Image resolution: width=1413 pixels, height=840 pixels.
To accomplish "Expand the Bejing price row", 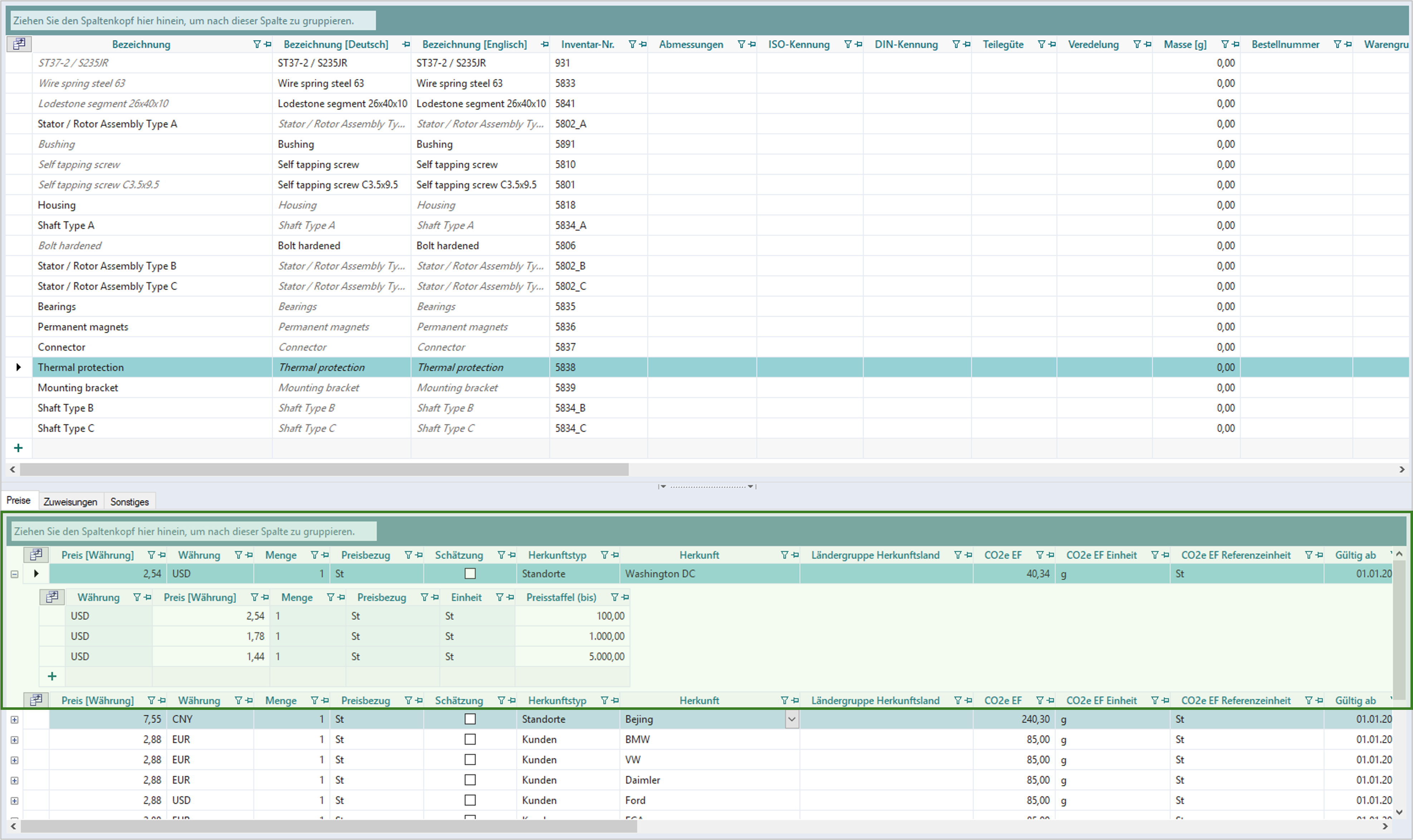I will click(15, 719).
